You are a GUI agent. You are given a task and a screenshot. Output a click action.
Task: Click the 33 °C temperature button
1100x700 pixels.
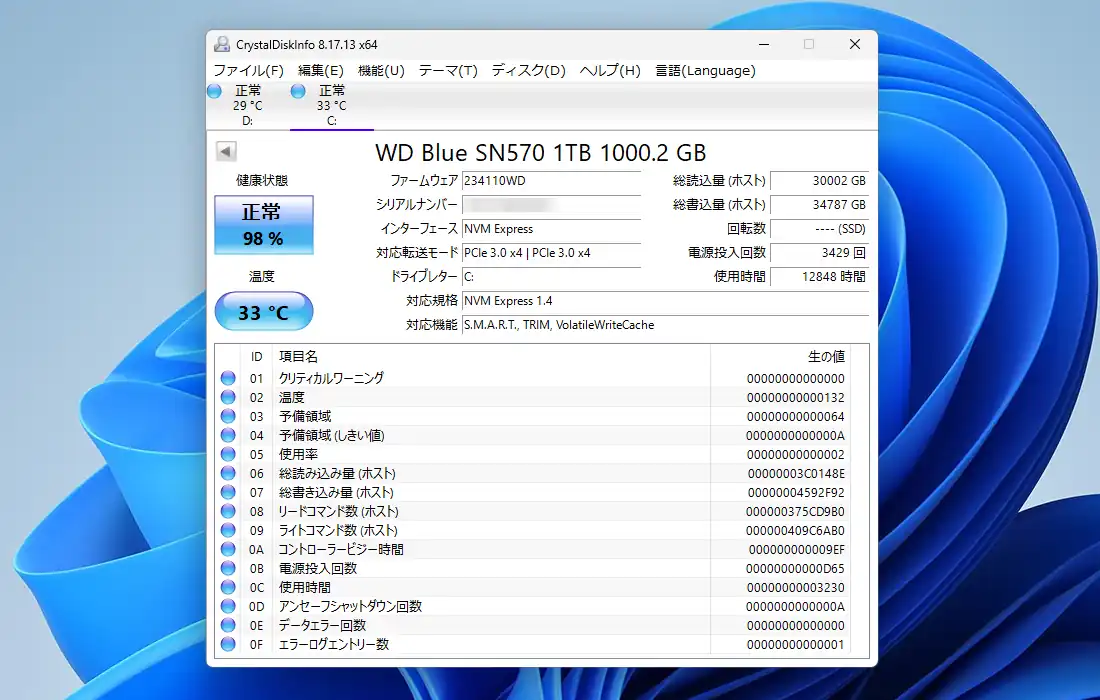click(x=263, y=313)
